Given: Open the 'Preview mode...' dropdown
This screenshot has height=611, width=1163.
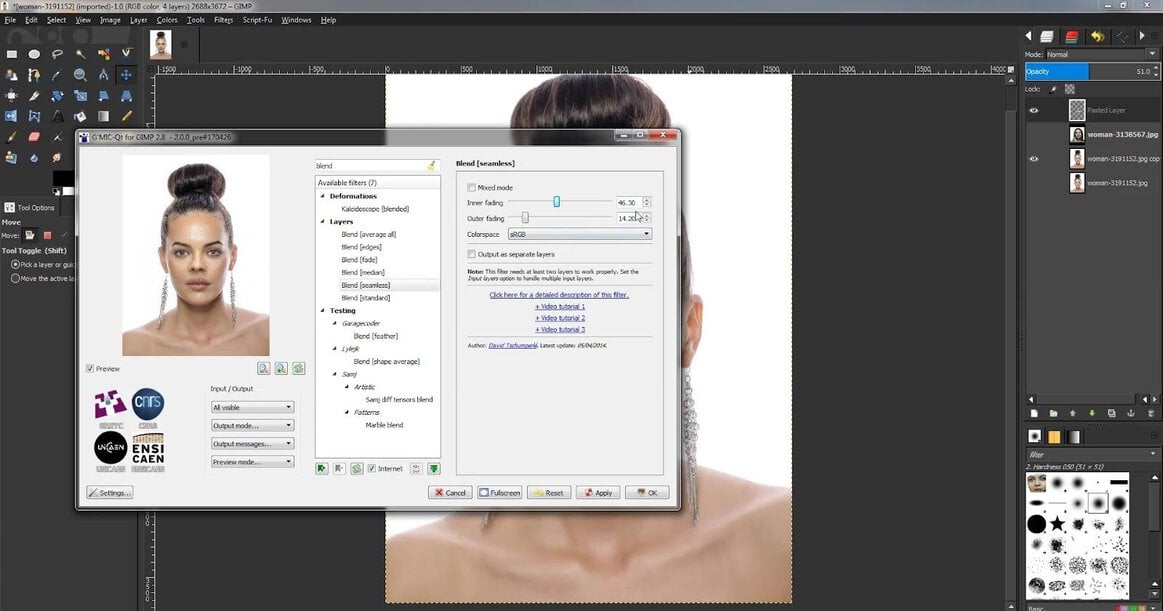Looking at the screenshot, I should (252, 462).
